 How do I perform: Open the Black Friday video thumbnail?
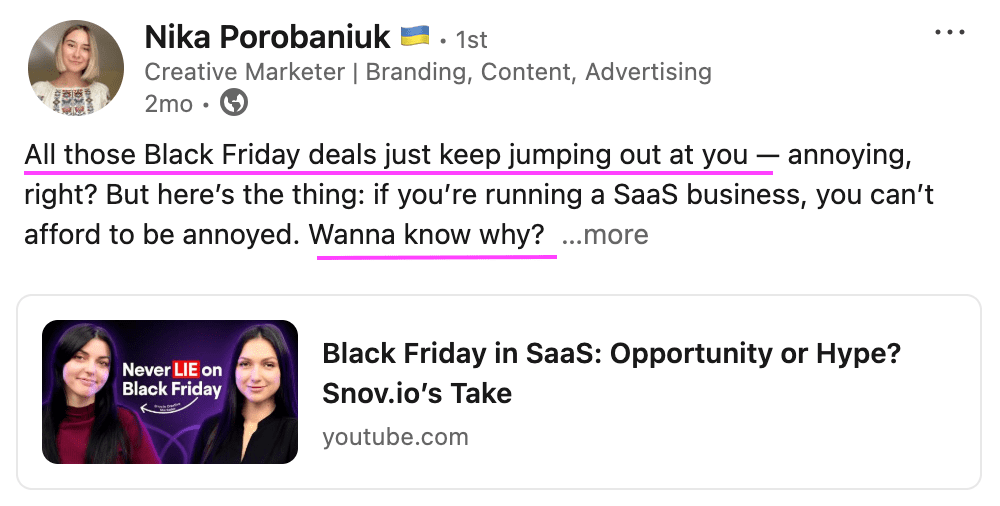click(170, 392)
